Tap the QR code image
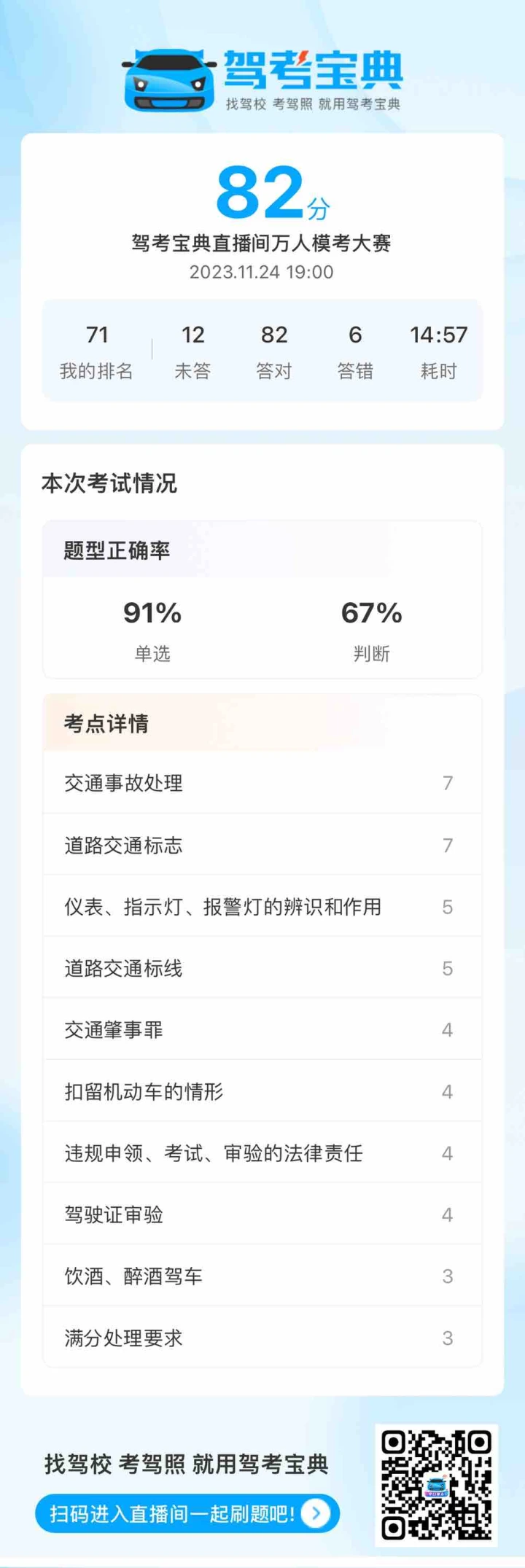This screenshot has height=1568, width=525. (x=437, y=1485)
